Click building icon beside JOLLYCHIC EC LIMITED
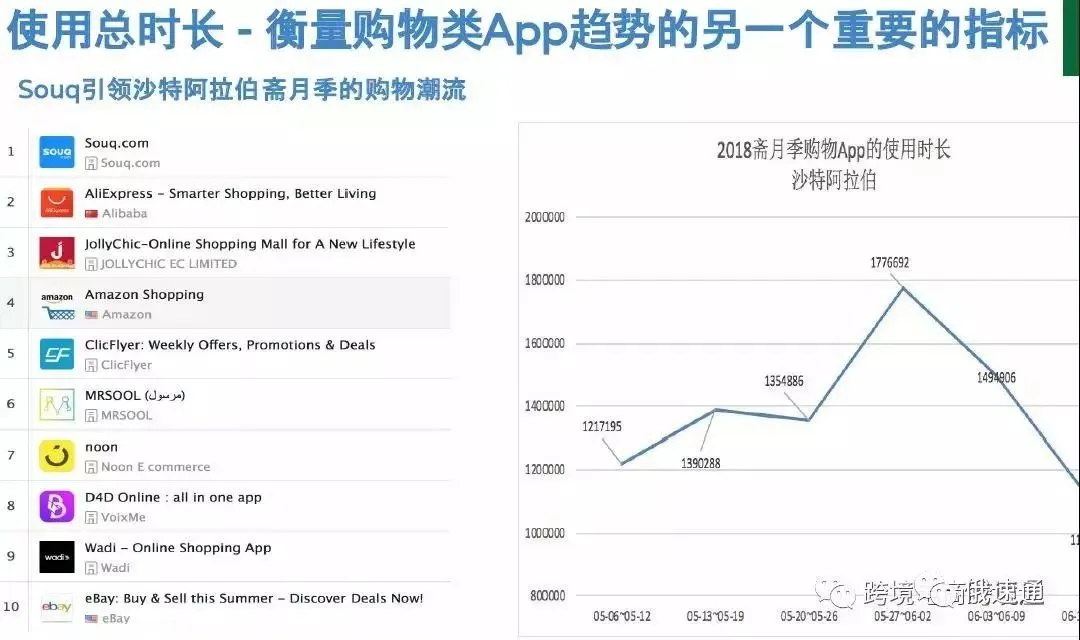The width and height of the screenshot is (1080, 640). pyautogui.click(x=91, y=264)
